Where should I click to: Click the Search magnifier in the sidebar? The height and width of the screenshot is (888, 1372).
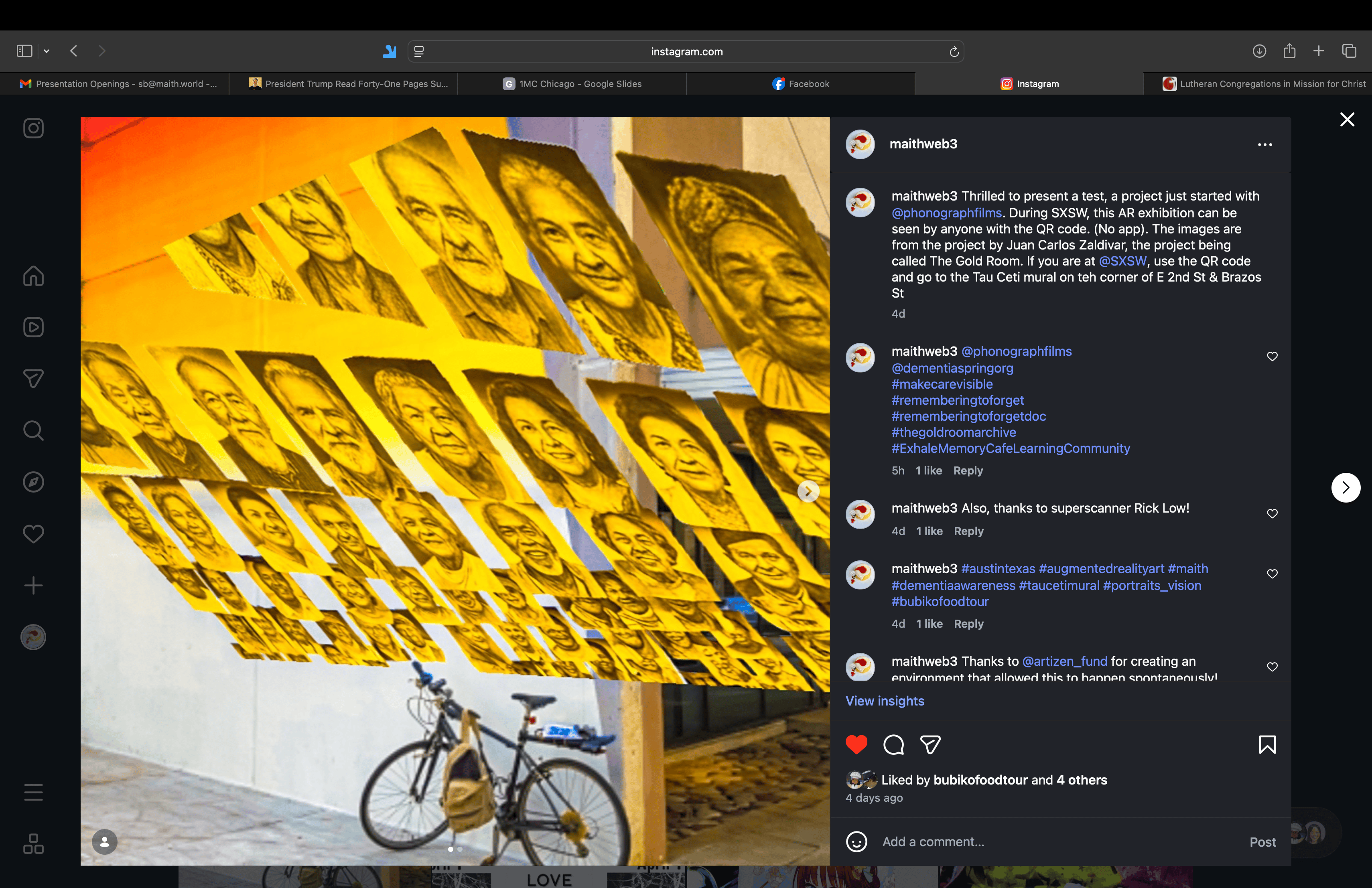tap(33, 430)
